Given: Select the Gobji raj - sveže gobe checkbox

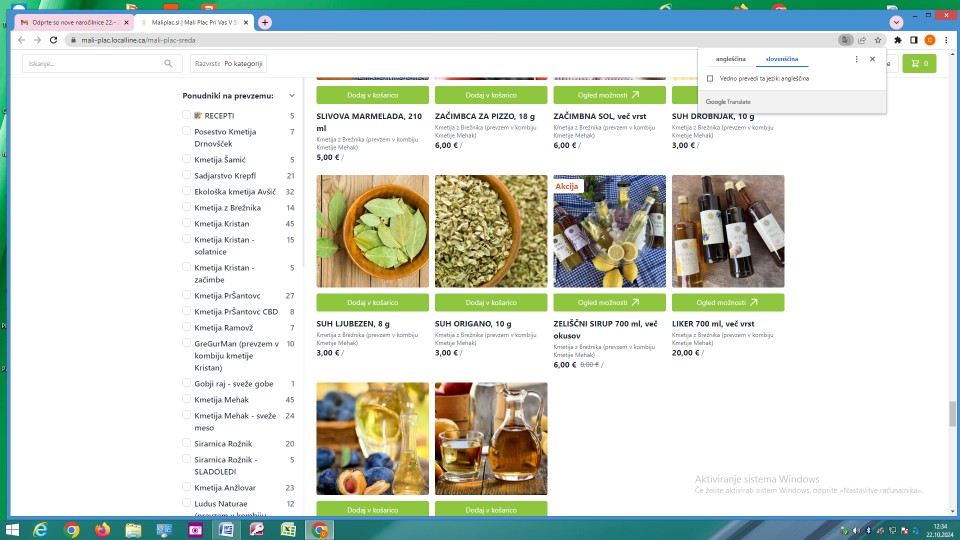Looking at the screenshot, I should [186, 383].
